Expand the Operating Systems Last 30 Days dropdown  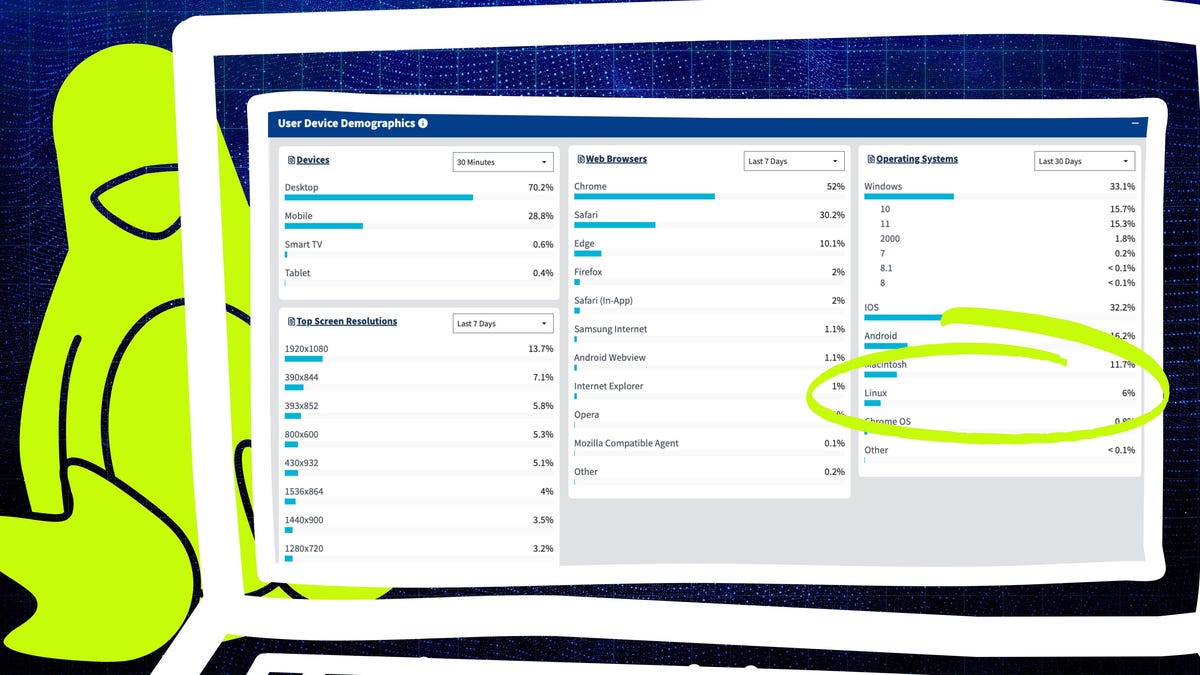(x=1085, y=161)
